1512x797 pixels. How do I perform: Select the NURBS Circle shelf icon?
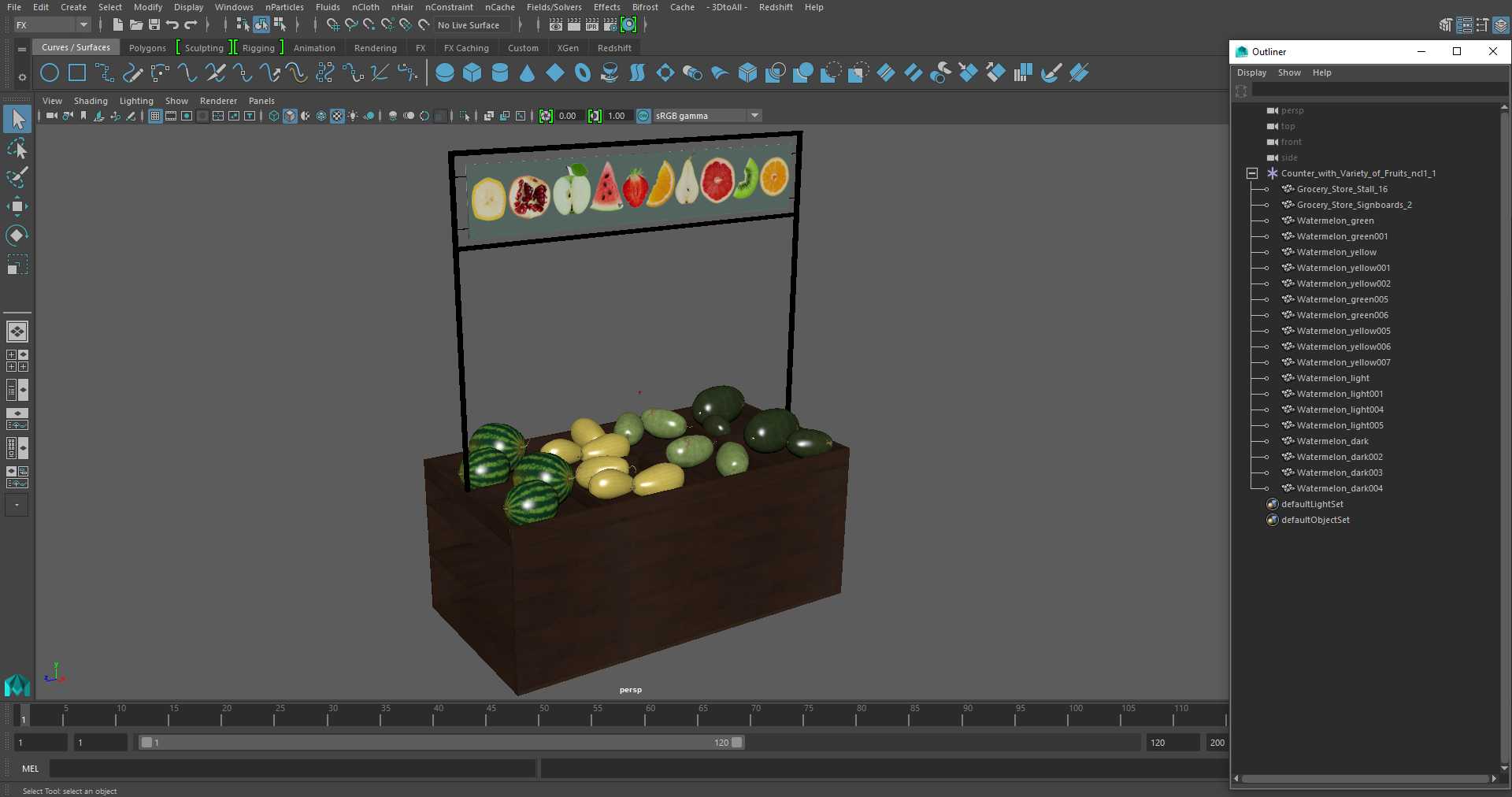[50, 73]
